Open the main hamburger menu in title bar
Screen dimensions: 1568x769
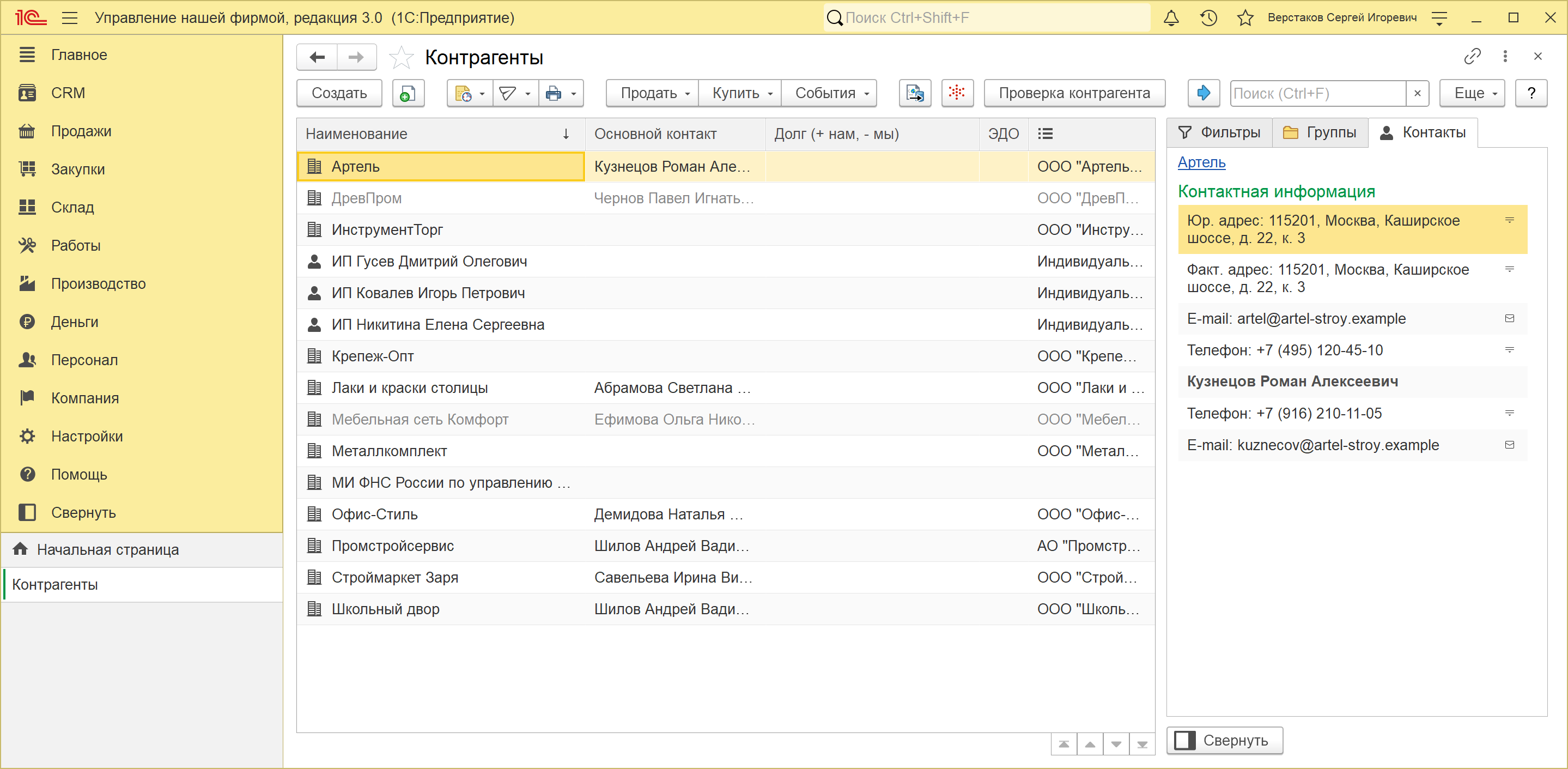[x=70, y=17]
